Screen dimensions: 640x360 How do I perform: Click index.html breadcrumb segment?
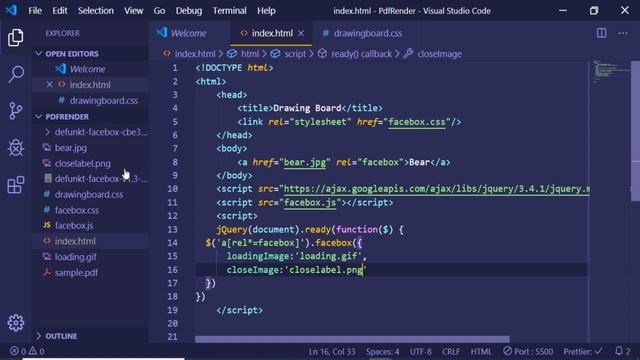[195, 54]
